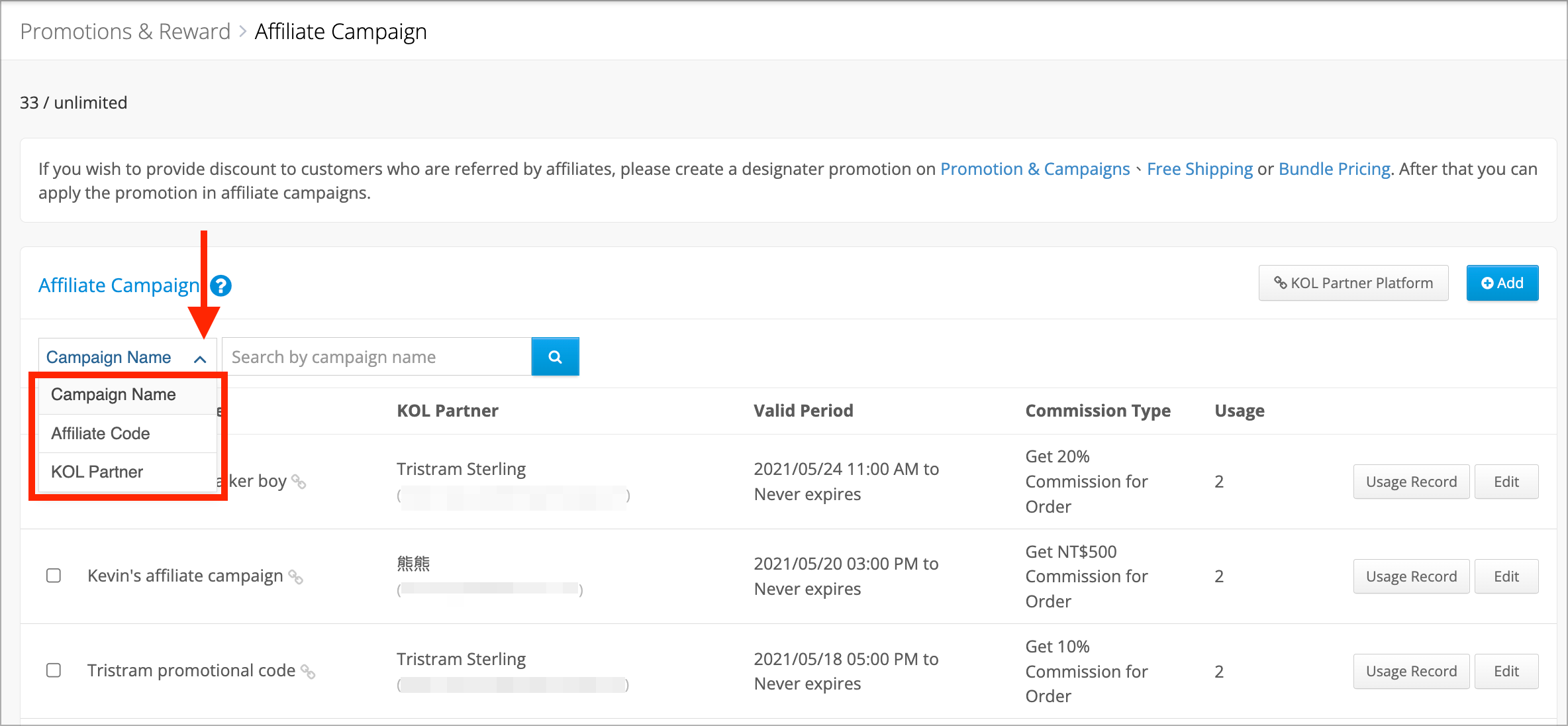Click link icon beside 'ker boy' campaign
The height and width of the screenshot is (726, 1568).
(299, 482)
